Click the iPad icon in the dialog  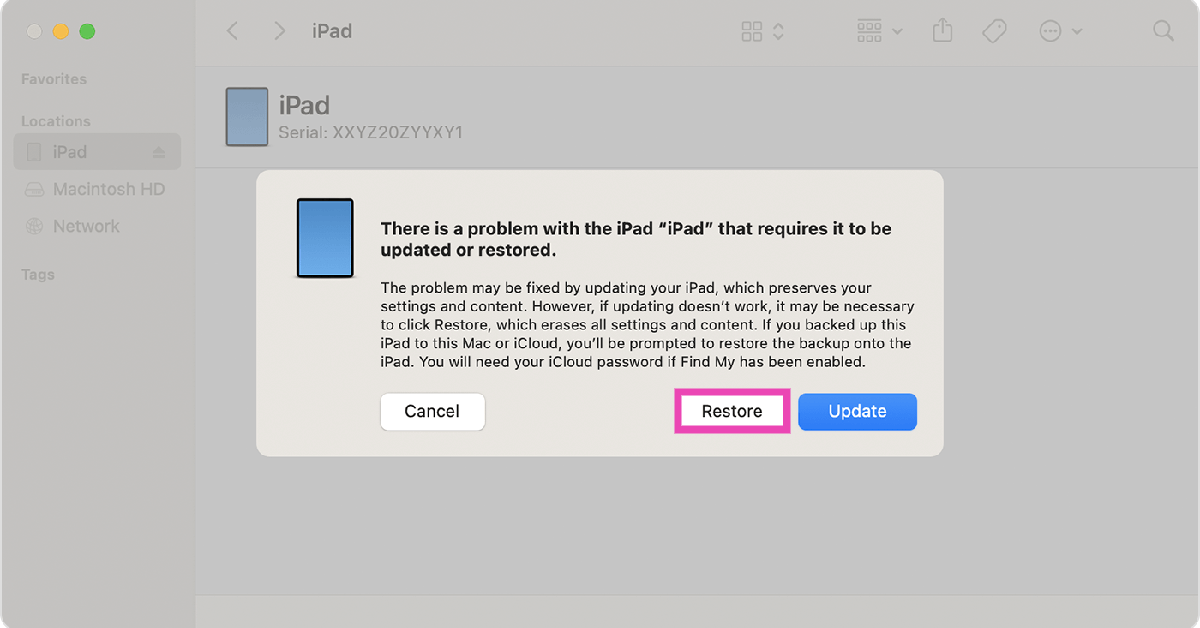click(325, 238)
